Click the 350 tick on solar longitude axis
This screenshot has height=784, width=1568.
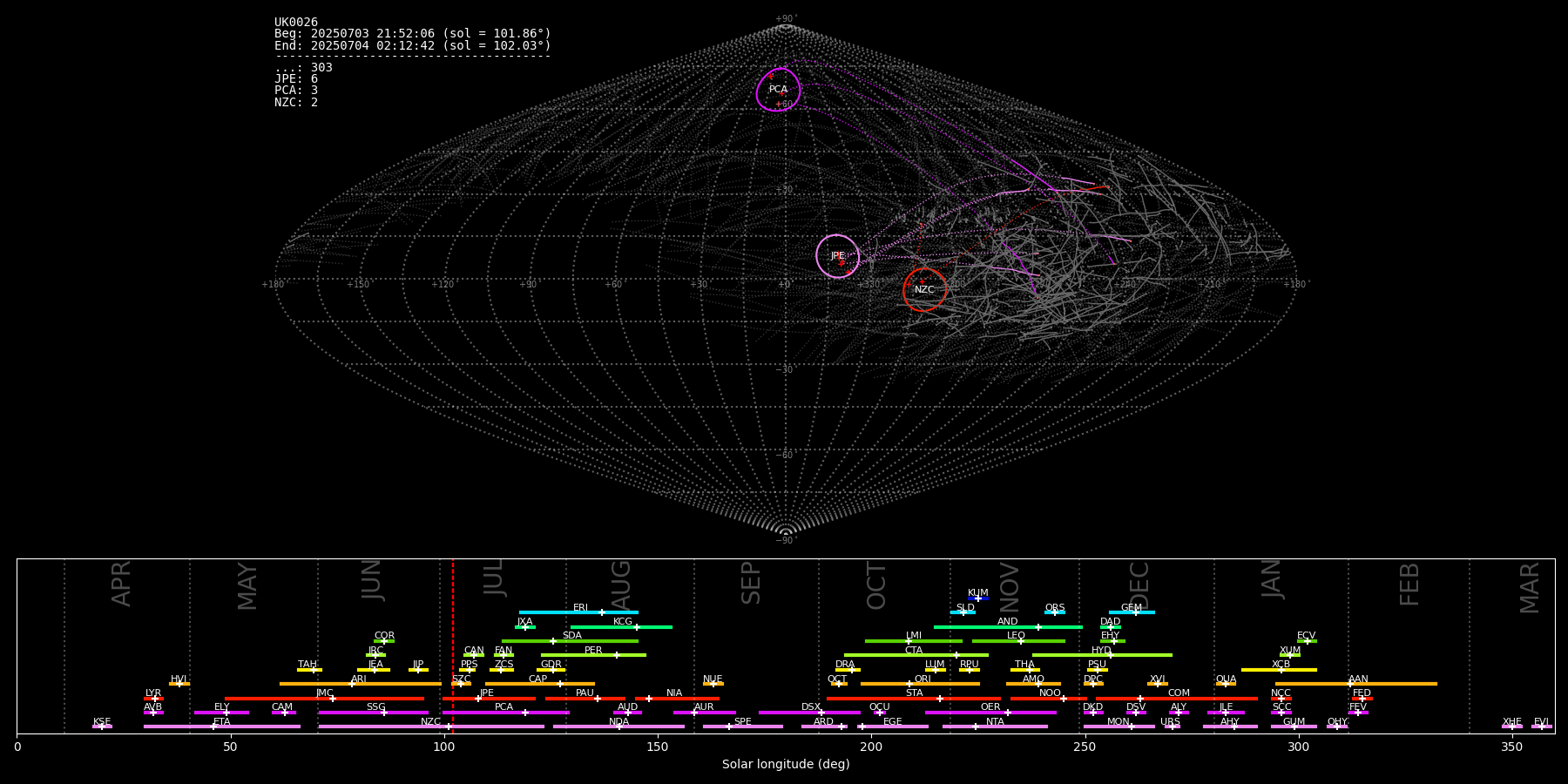click(x=1512, y=747)
